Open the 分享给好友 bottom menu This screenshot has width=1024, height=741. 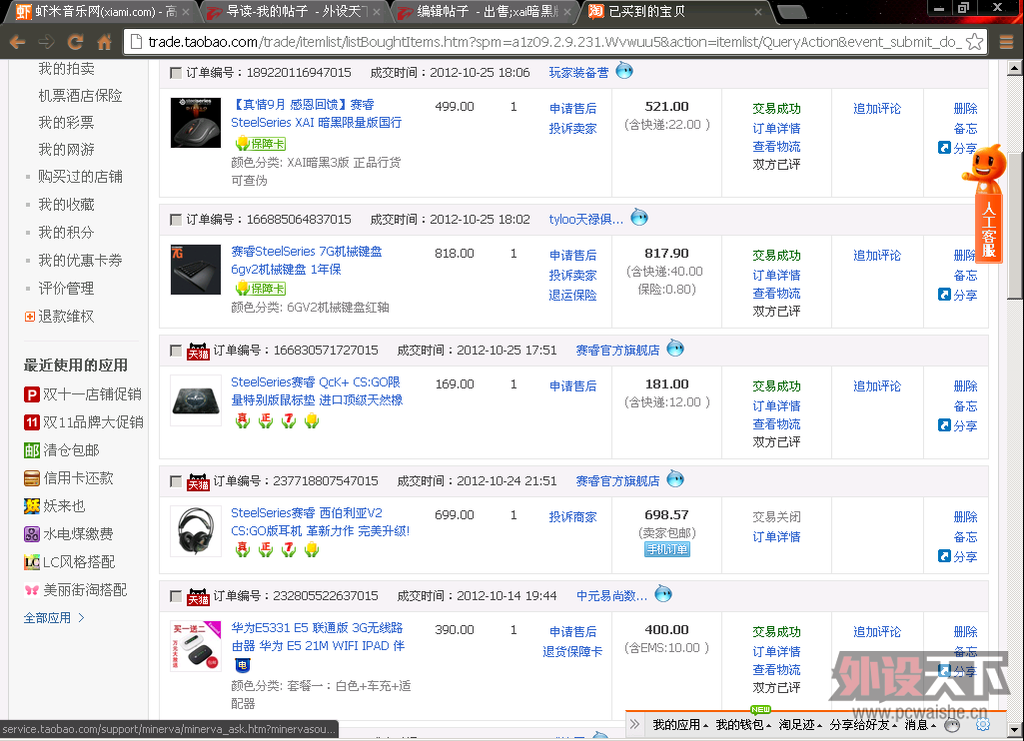coord(863,725)
